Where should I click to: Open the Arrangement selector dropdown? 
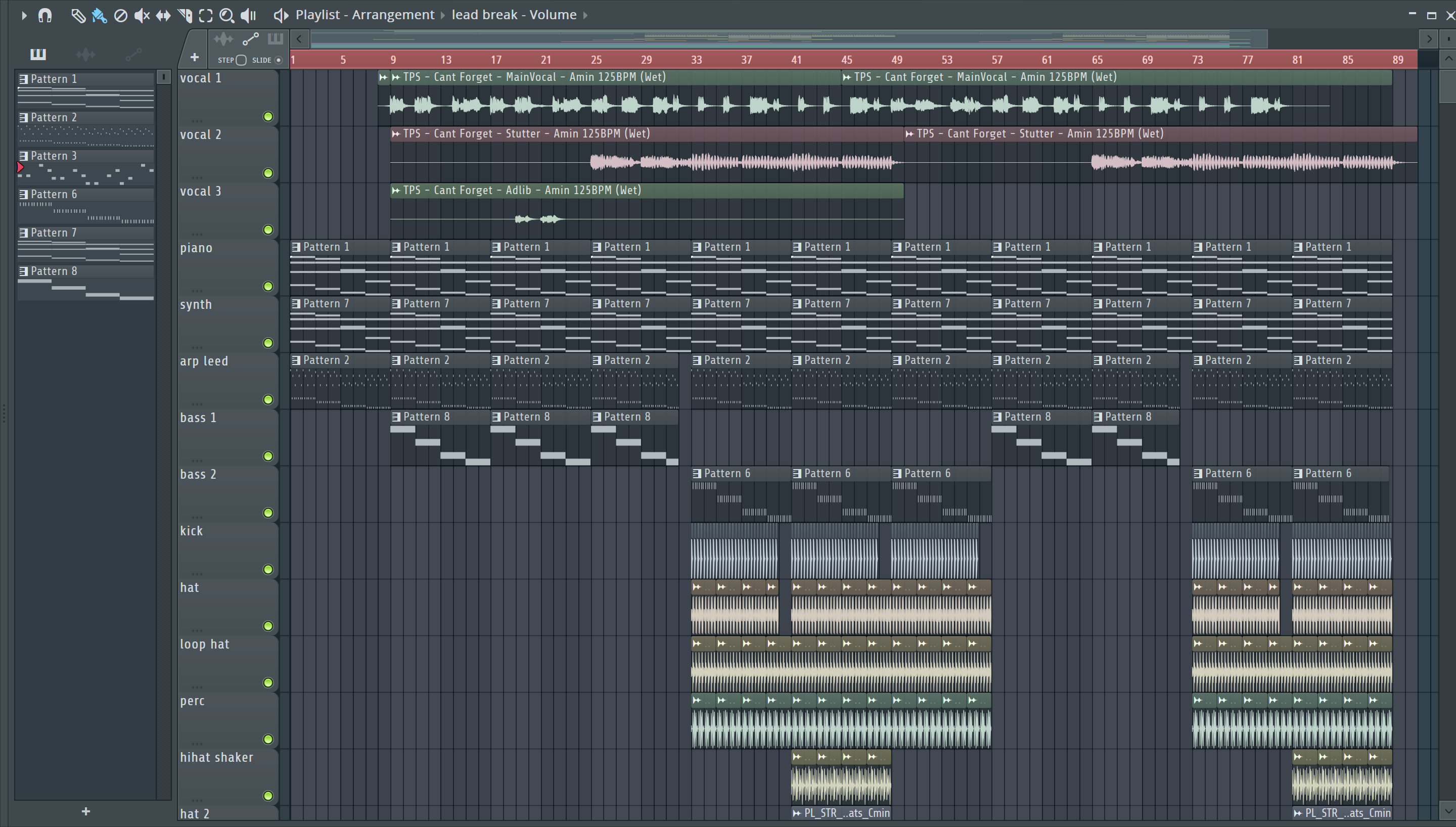pyautogui.click(x=393, y=15)
